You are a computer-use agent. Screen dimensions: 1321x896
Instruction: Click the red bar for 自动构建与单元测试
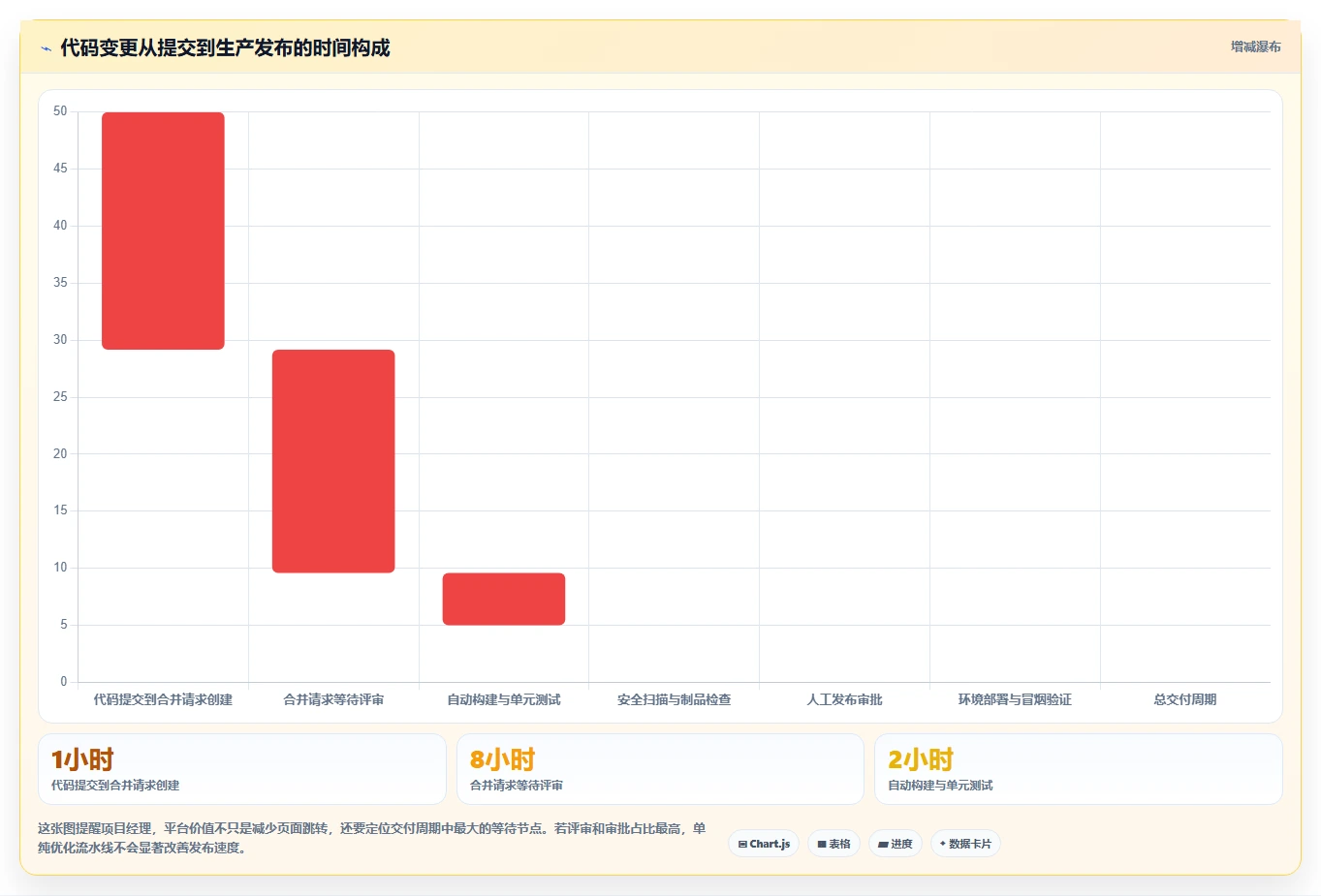504,599
